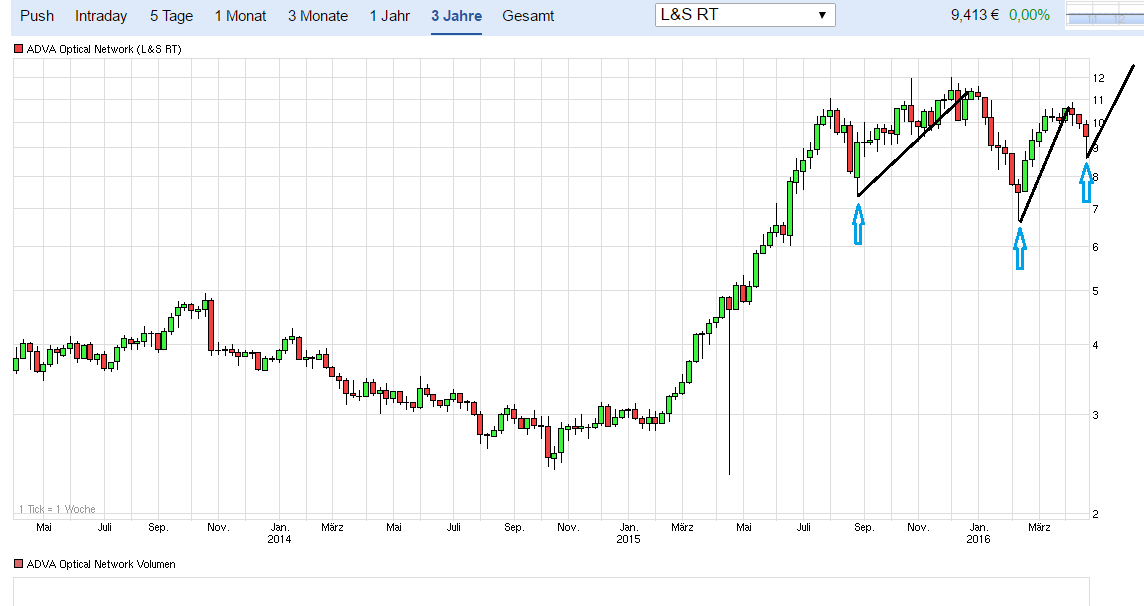Click the price axis value 7
This screenshot has width=1144, height=606.
coord(1095,209)
